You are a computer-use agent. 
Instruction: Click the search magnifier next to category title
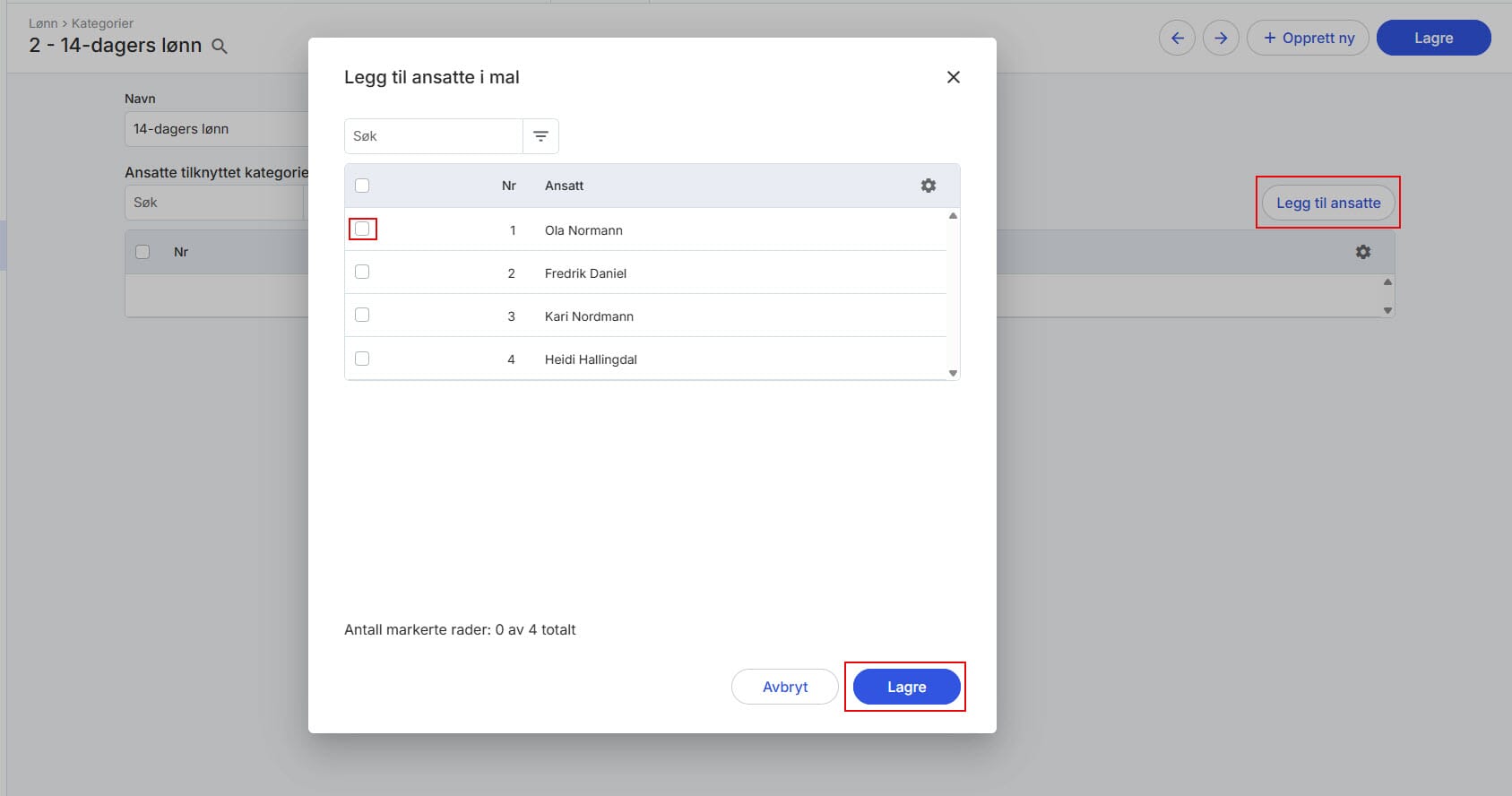point(220,47)
